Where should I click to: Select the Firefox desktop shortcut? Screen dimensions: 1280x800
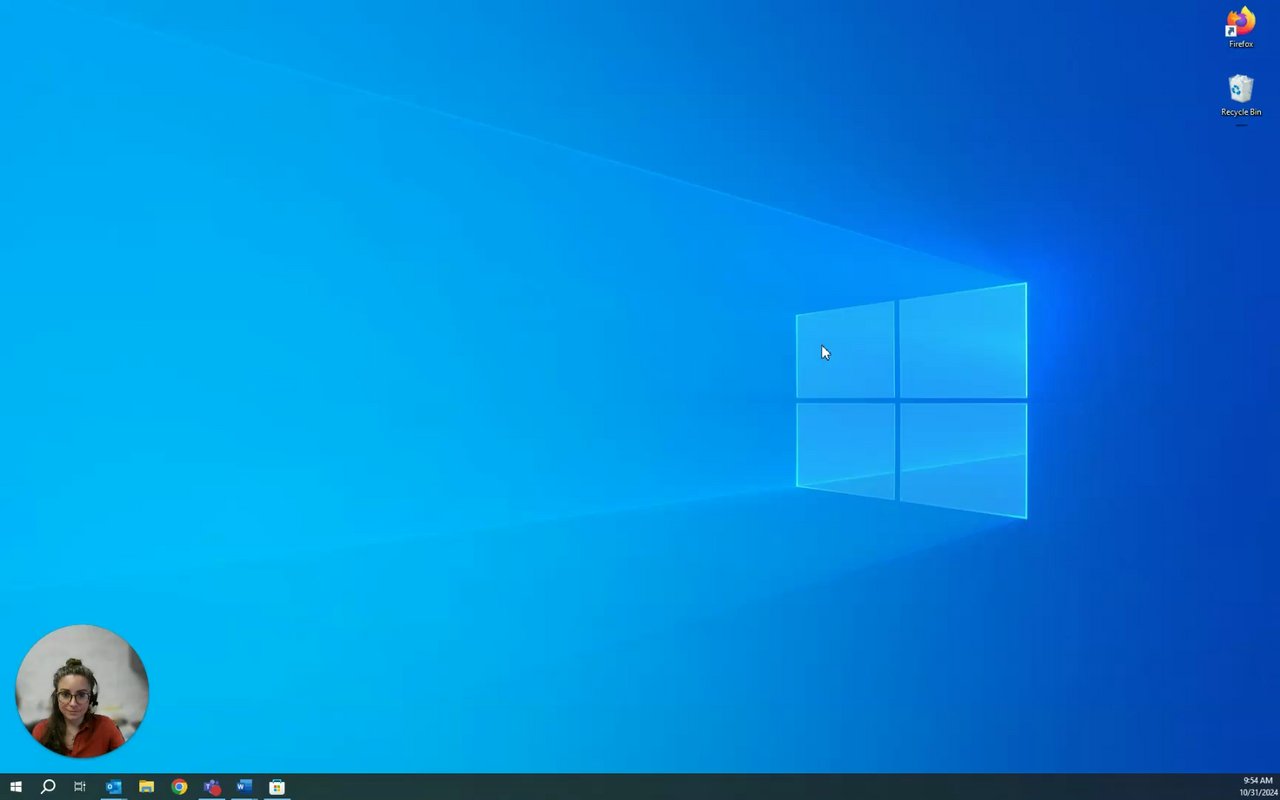[1241, 27]
